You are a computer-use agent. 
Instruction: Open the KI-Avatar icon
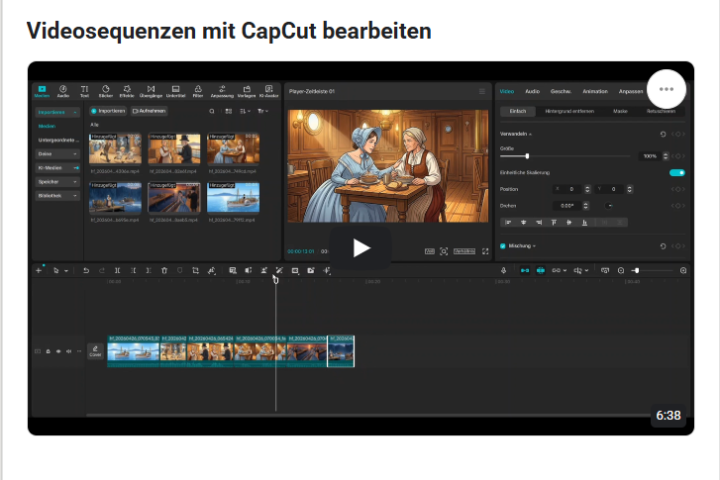(x=269, y=91)
